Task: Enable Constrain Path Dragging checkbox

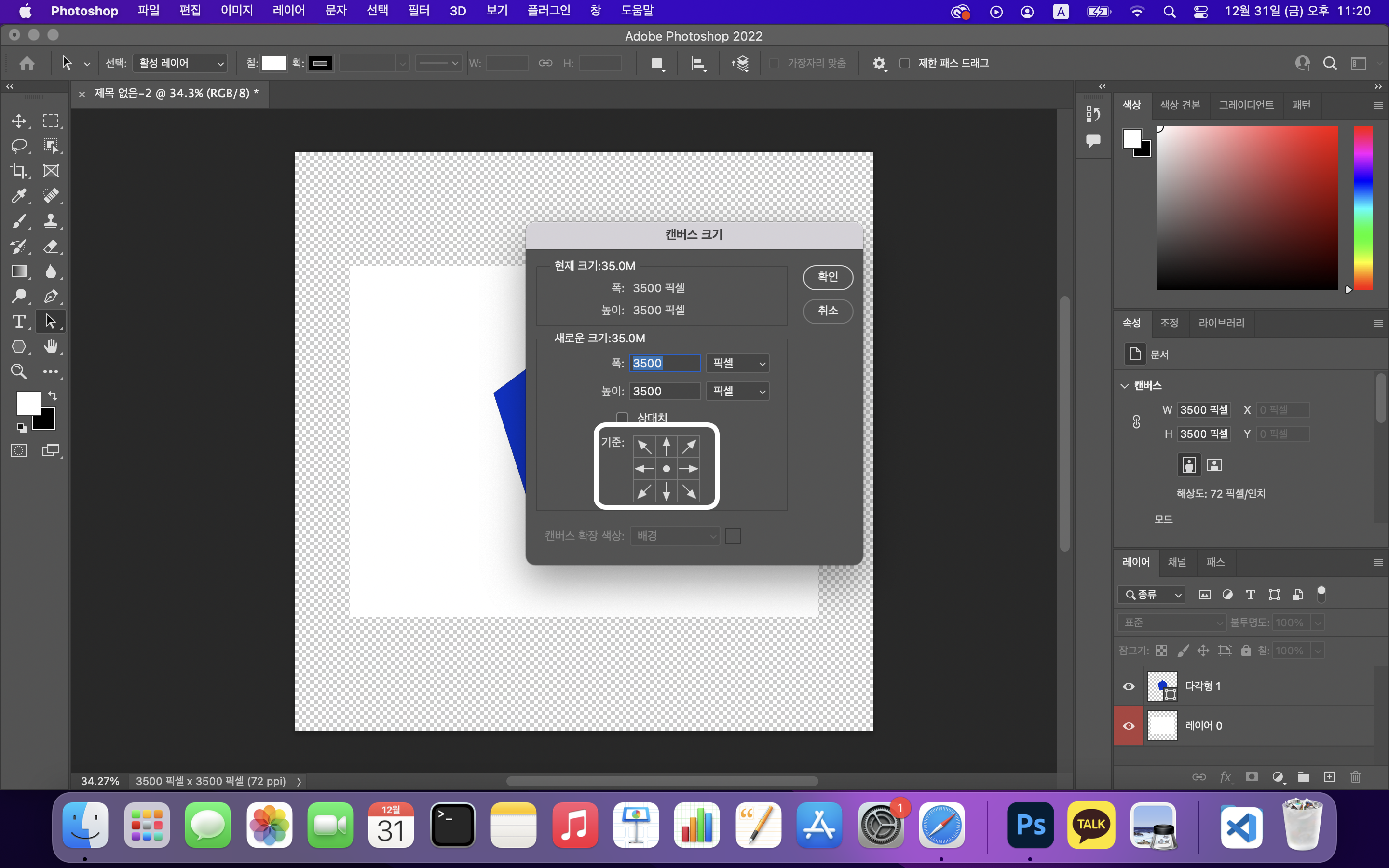Action: 905,63
